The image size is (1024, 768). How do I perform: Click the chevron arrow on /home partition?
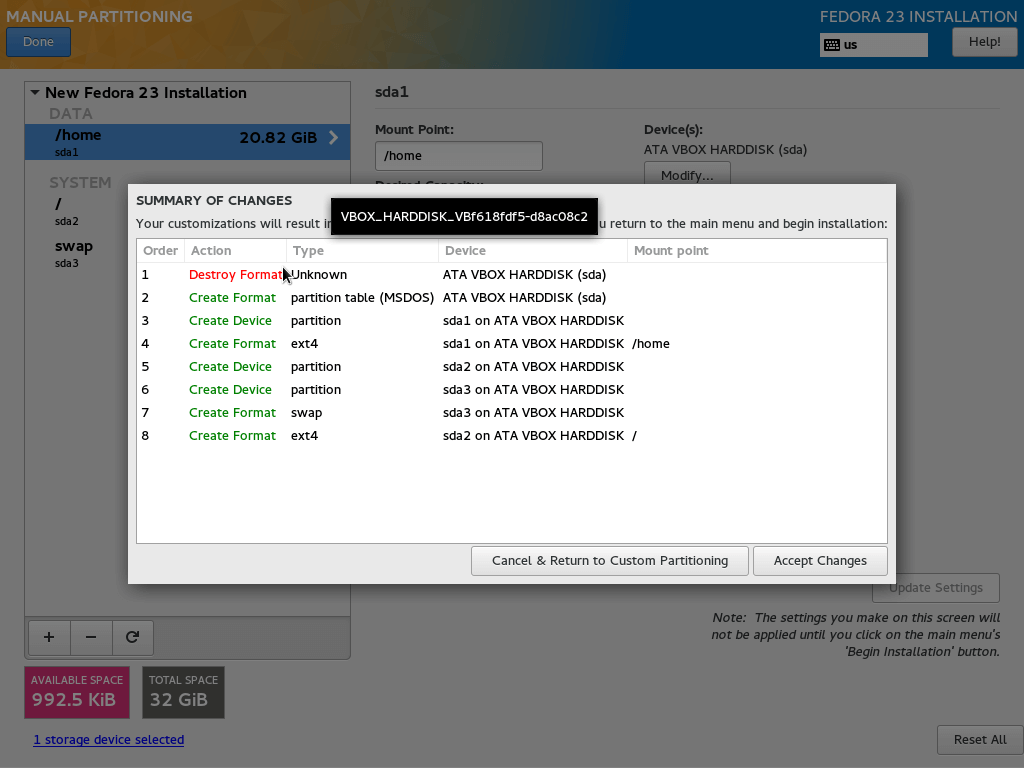[334, 138]
